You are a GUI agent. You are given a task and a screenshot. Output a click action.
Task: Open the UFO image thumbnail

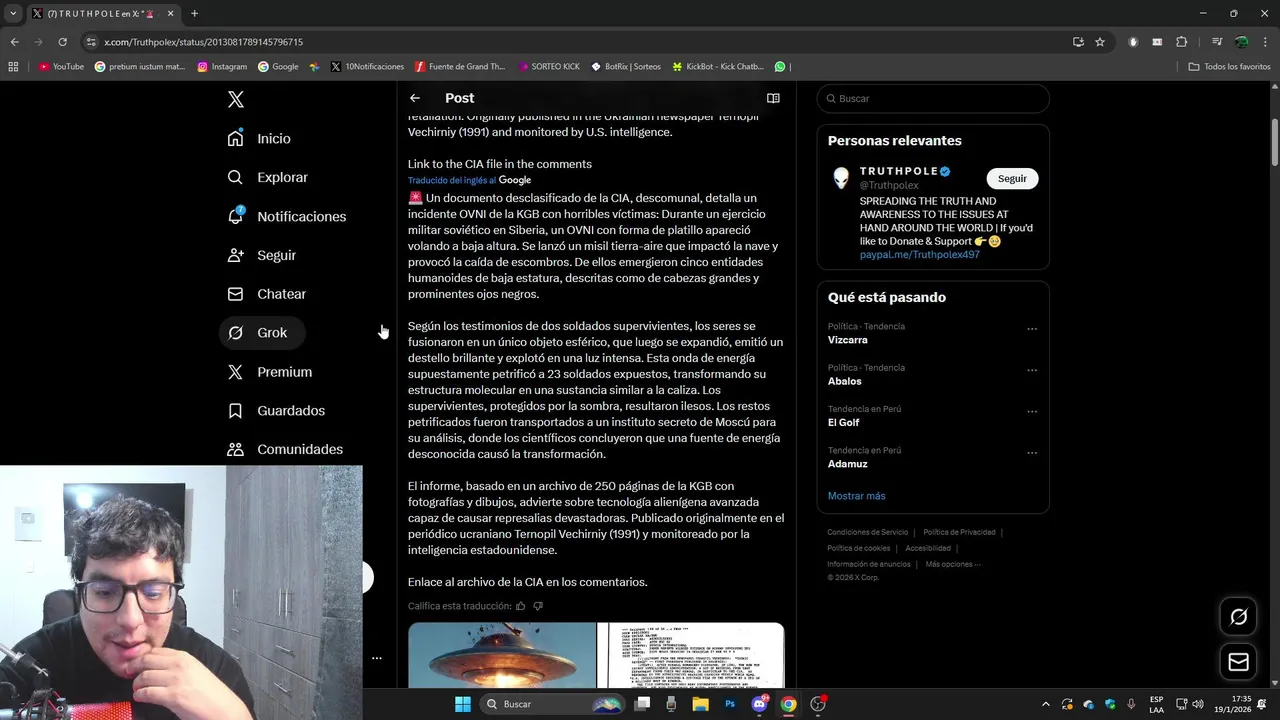(x=501, y=656)
